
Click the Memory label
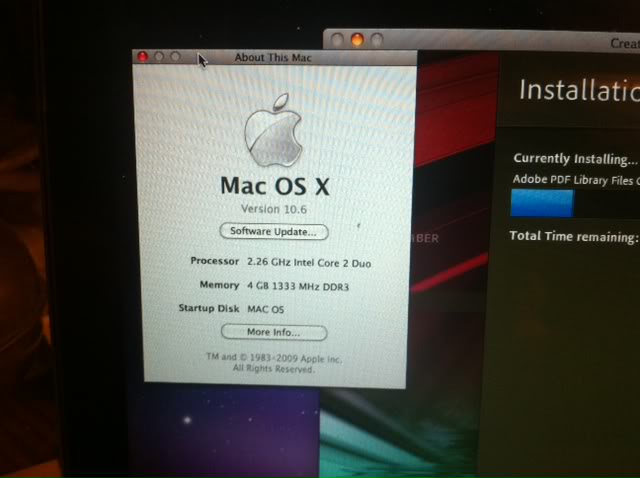[219, 285]
